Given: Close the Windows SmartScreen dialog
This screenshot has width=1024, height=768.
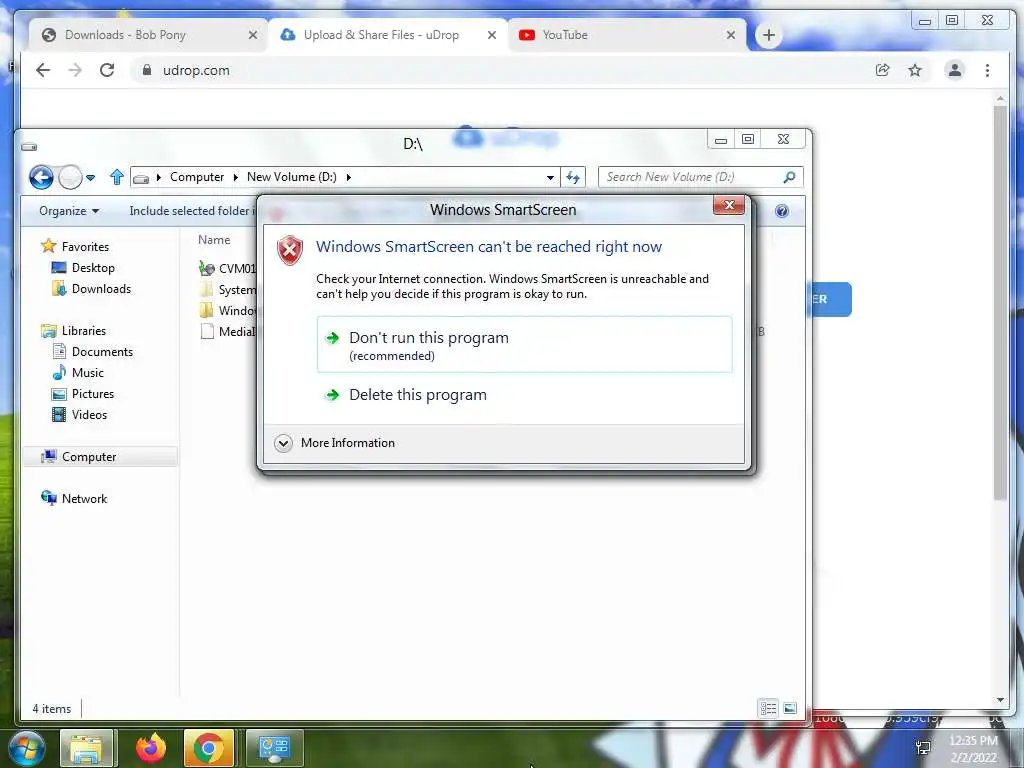Looking at the screenshot, I should tap(729, 205).
